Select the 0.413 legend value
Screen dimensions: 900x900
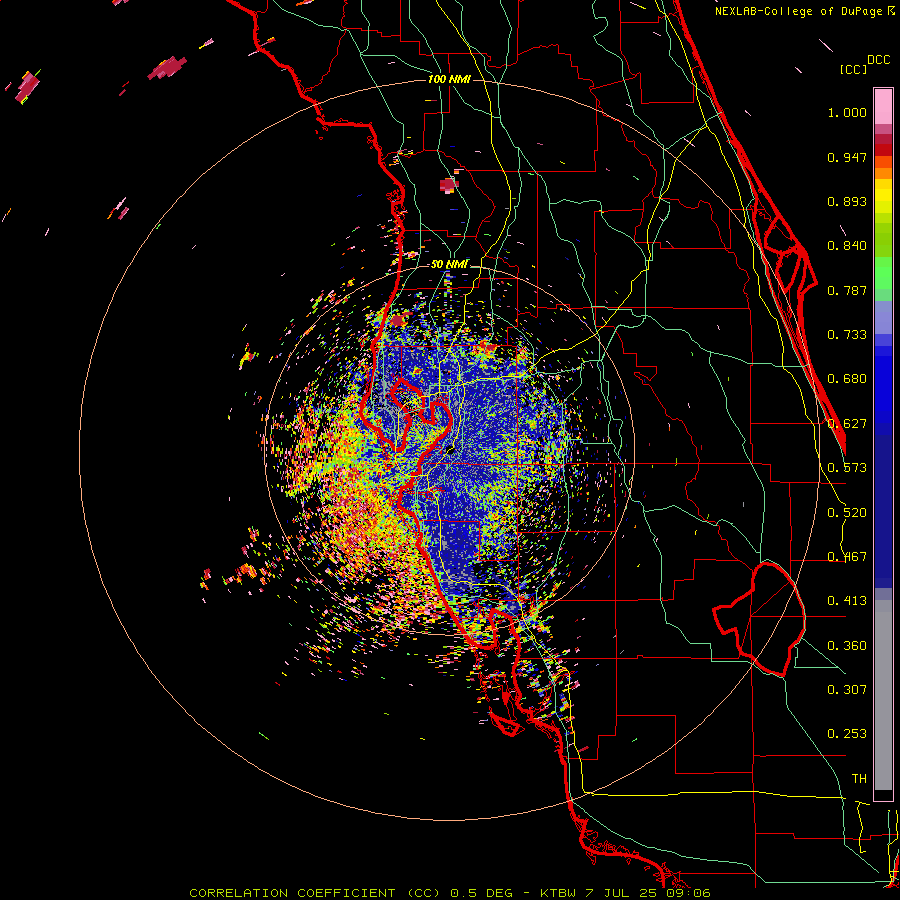click(847, 601)
